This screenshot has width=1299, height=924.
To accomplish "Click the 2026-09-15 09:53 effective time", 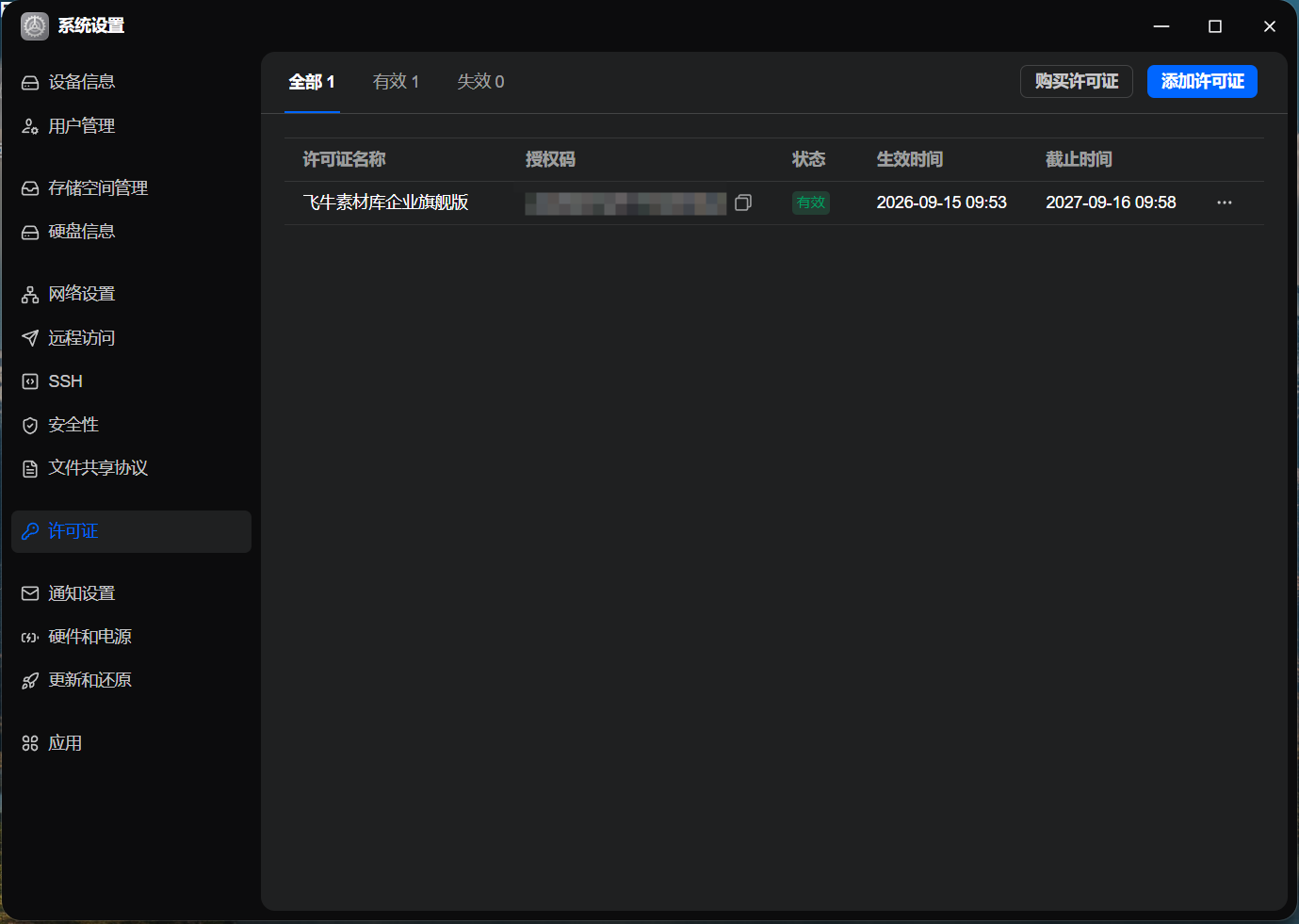I will 941,203.
